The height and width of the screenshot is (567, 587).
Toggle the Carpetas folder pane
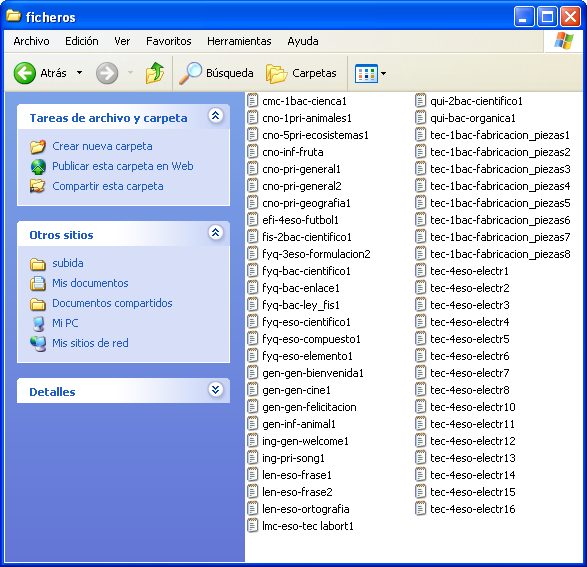coord(301,73)
